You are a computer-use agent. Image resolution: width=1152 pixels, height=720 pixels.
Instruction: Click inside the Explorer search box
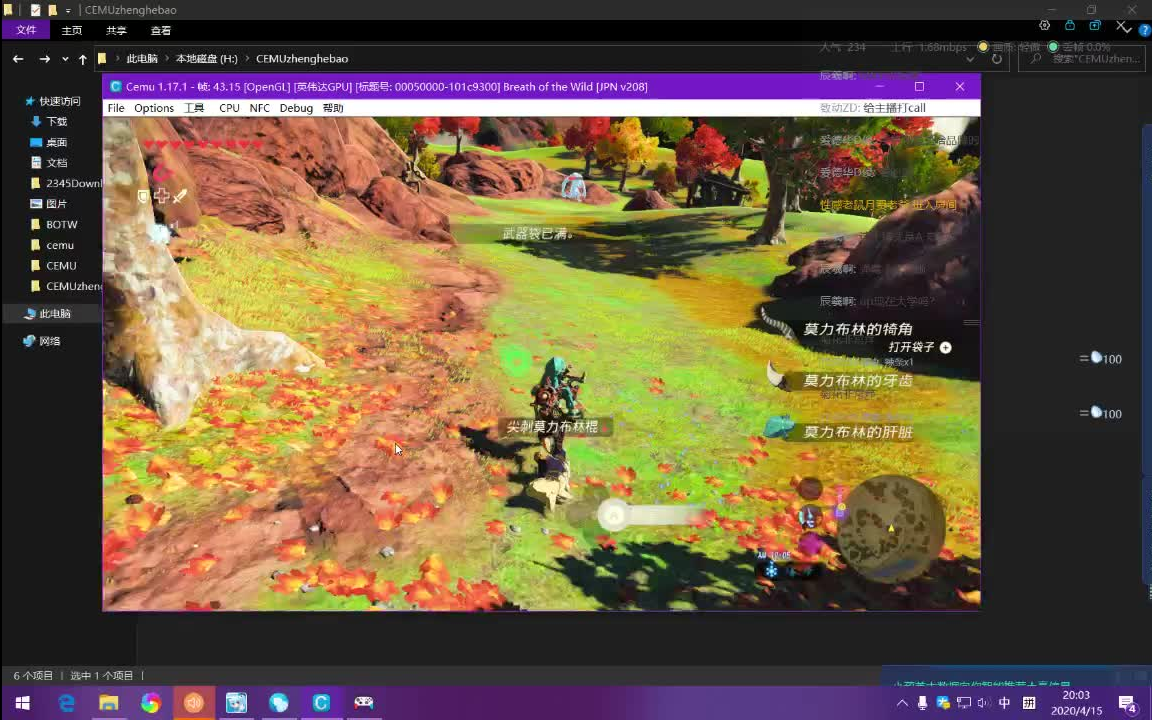click(1085, 59)
